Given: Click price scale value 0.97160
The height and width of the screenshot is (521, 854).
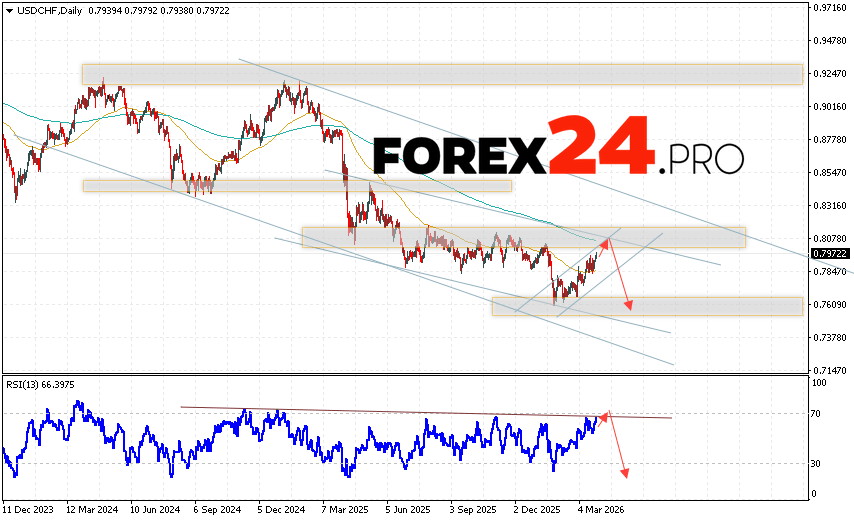Looking at the screenshot, I should 830,8.
